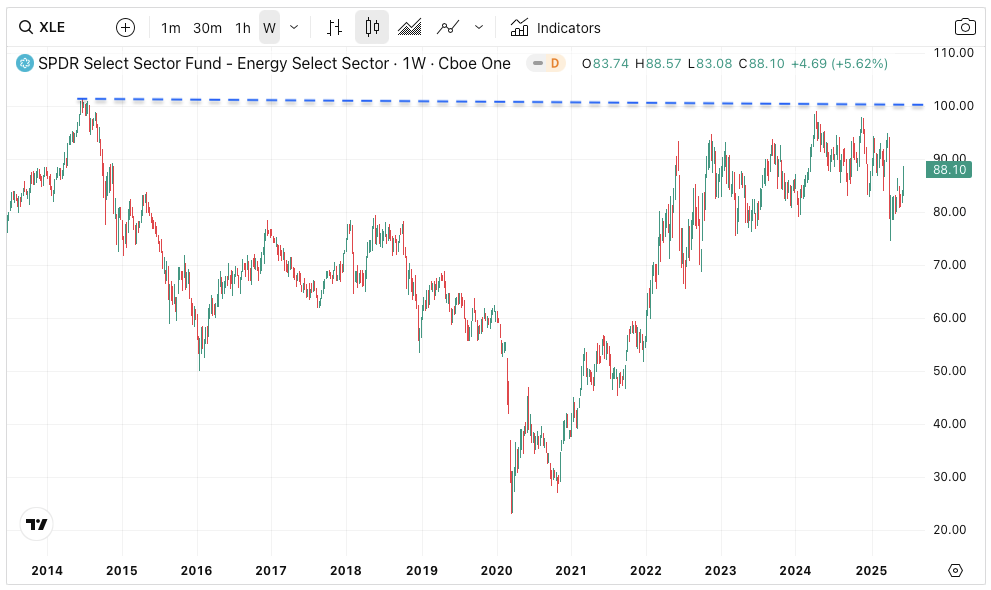Open the Indicators menu
Viewport: 991px width, 590px height.
point(556,28)
